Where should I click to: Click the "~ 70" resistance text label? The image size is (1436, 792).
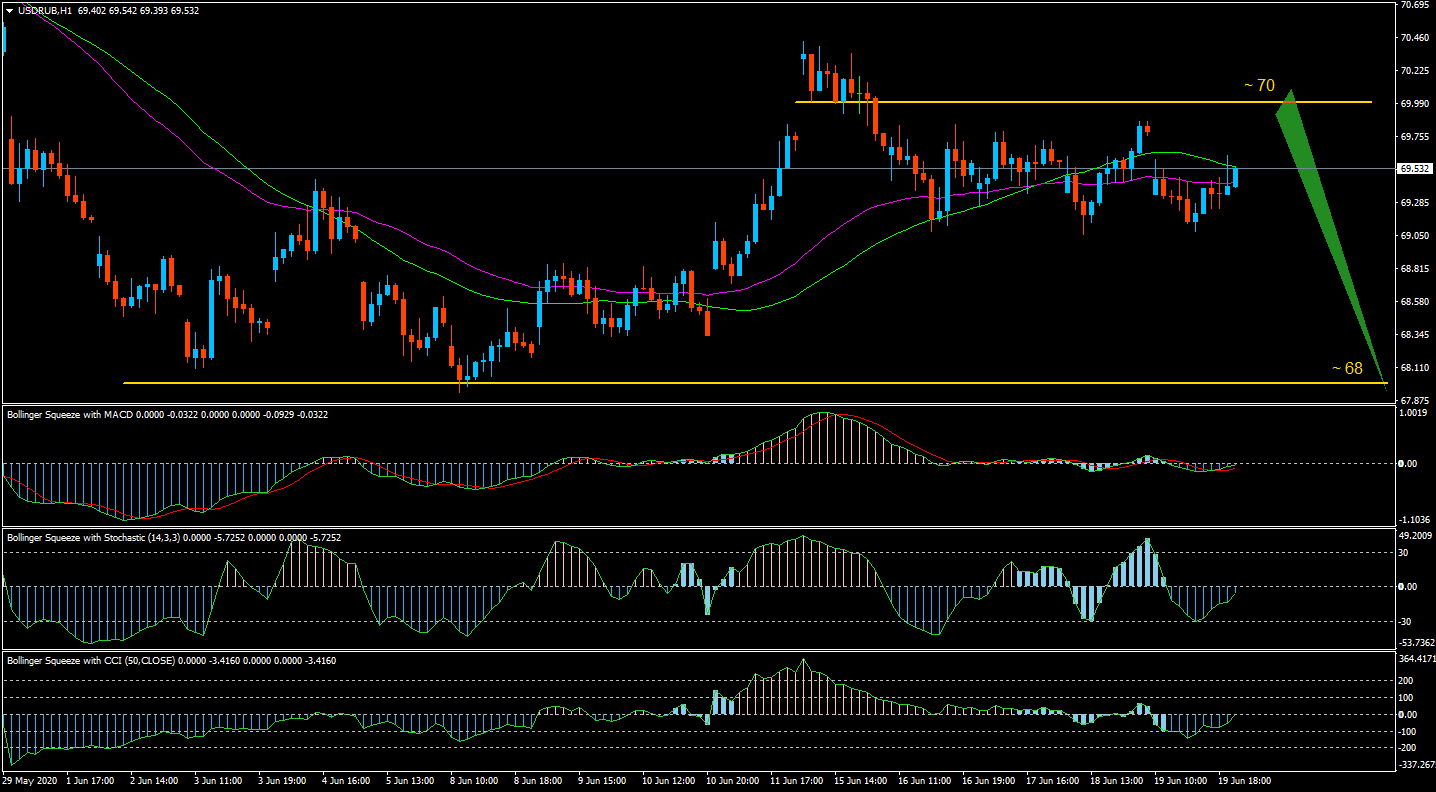click(x=1259, y=86)
